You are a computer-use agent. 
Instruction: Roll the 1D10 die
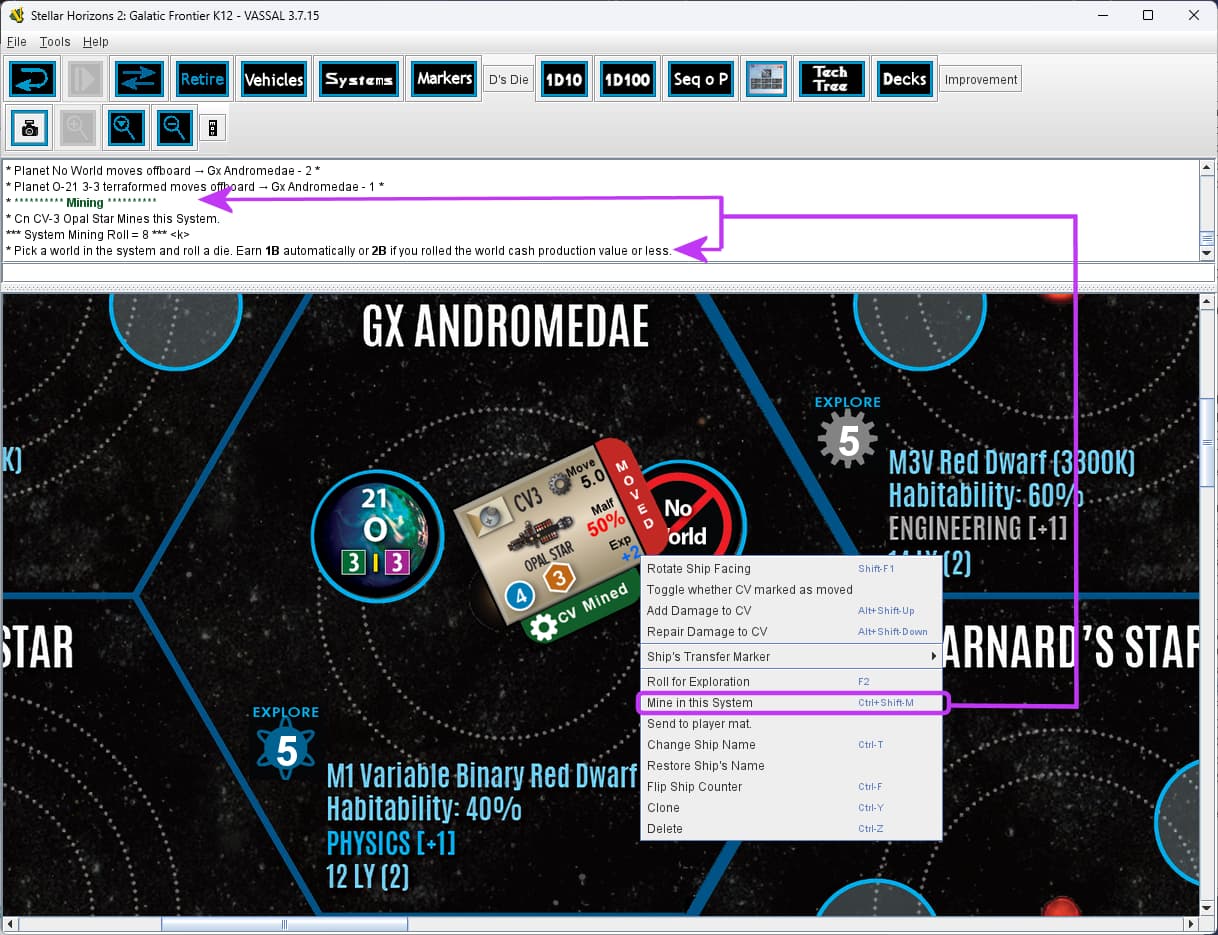click(x=563, y=79)
